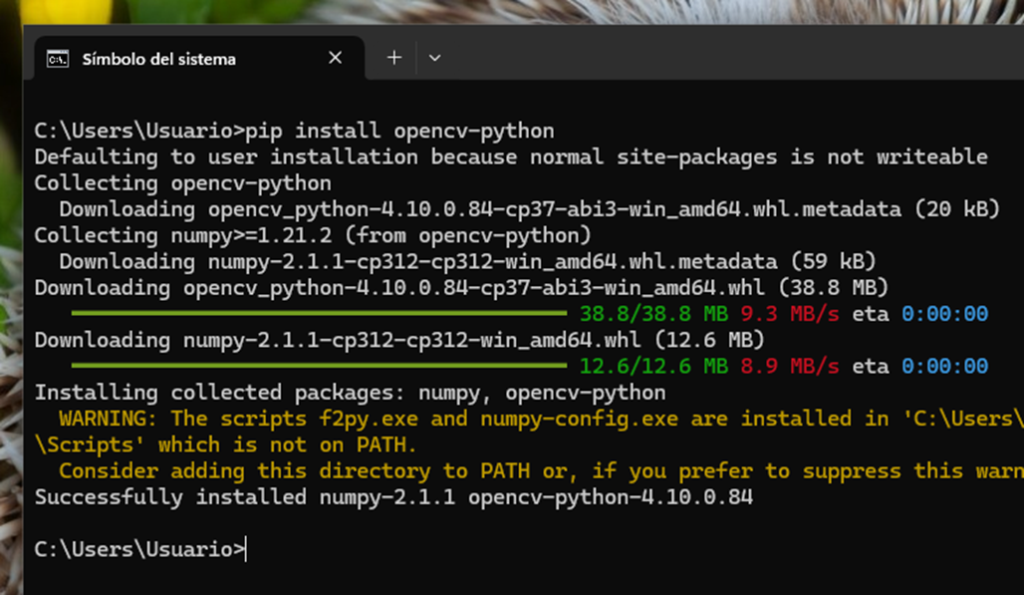Click the 'Successfully installed numpy-2.1.1' line
The image size is (1024, 595).
click(394, 497)
